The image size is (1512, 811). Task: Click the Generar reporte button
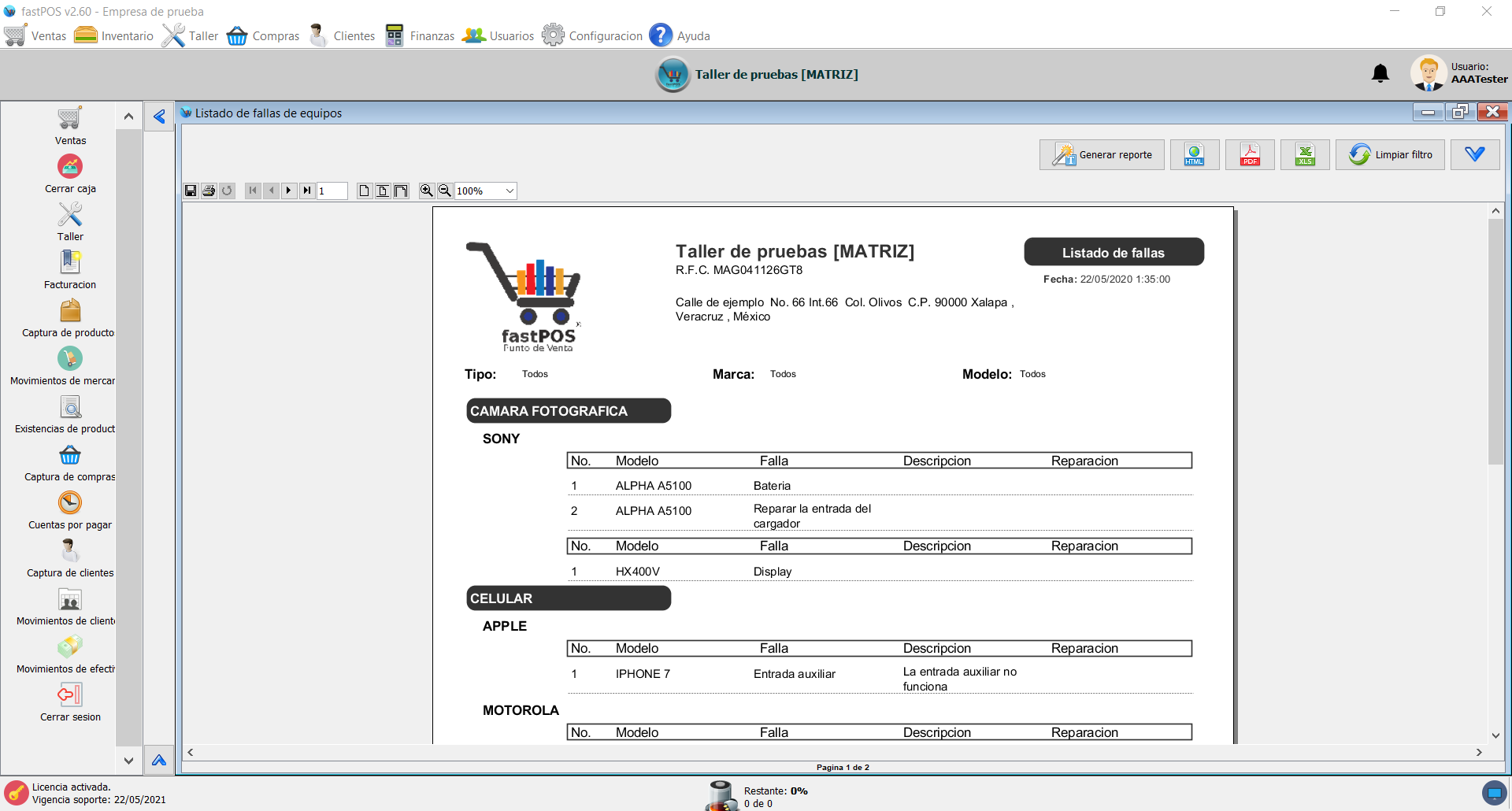1102,154
